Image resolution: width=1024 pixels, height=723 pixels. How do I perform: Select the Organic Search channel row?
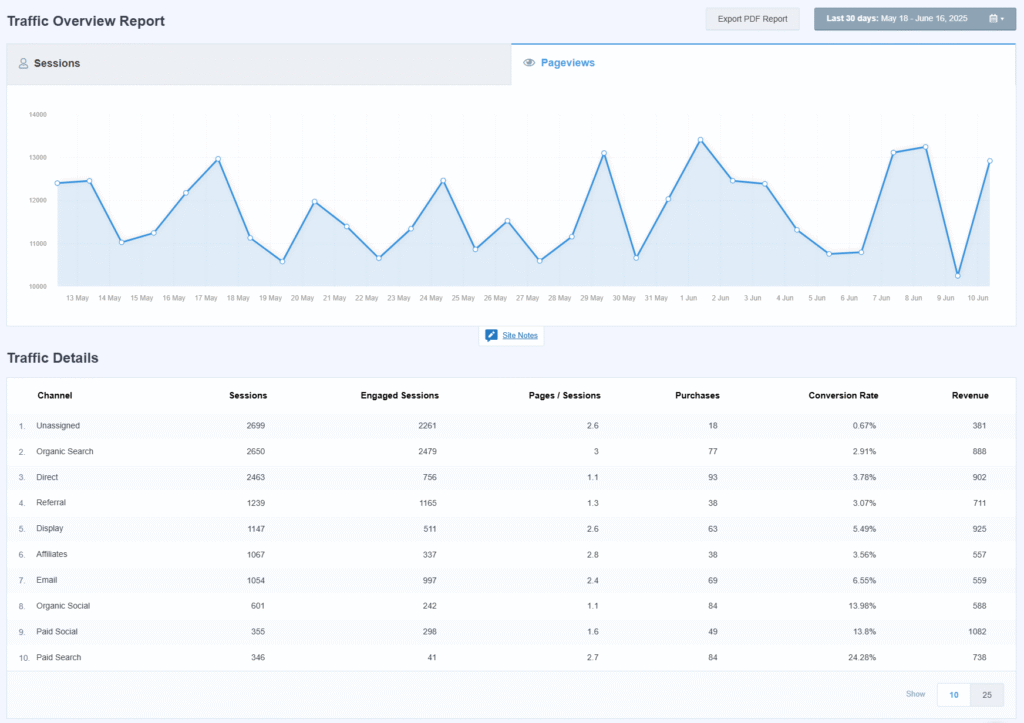[65, 451]
